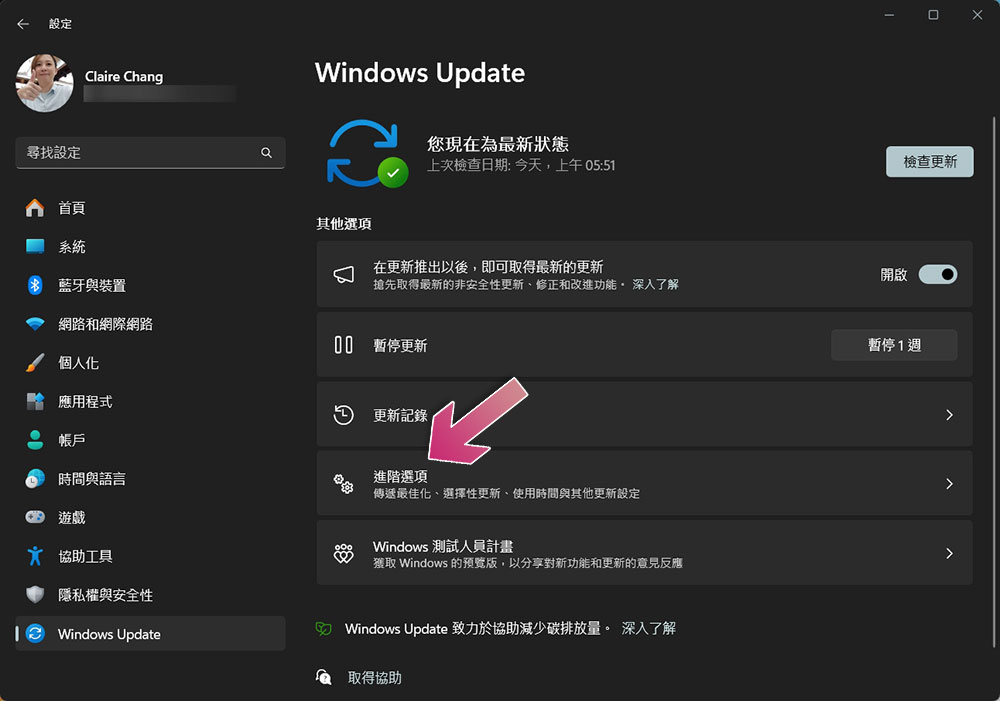This screenshot has height=701, width=1000.
Task: Click the gamepad icon for 遊戲
Action: click(35, 518)
